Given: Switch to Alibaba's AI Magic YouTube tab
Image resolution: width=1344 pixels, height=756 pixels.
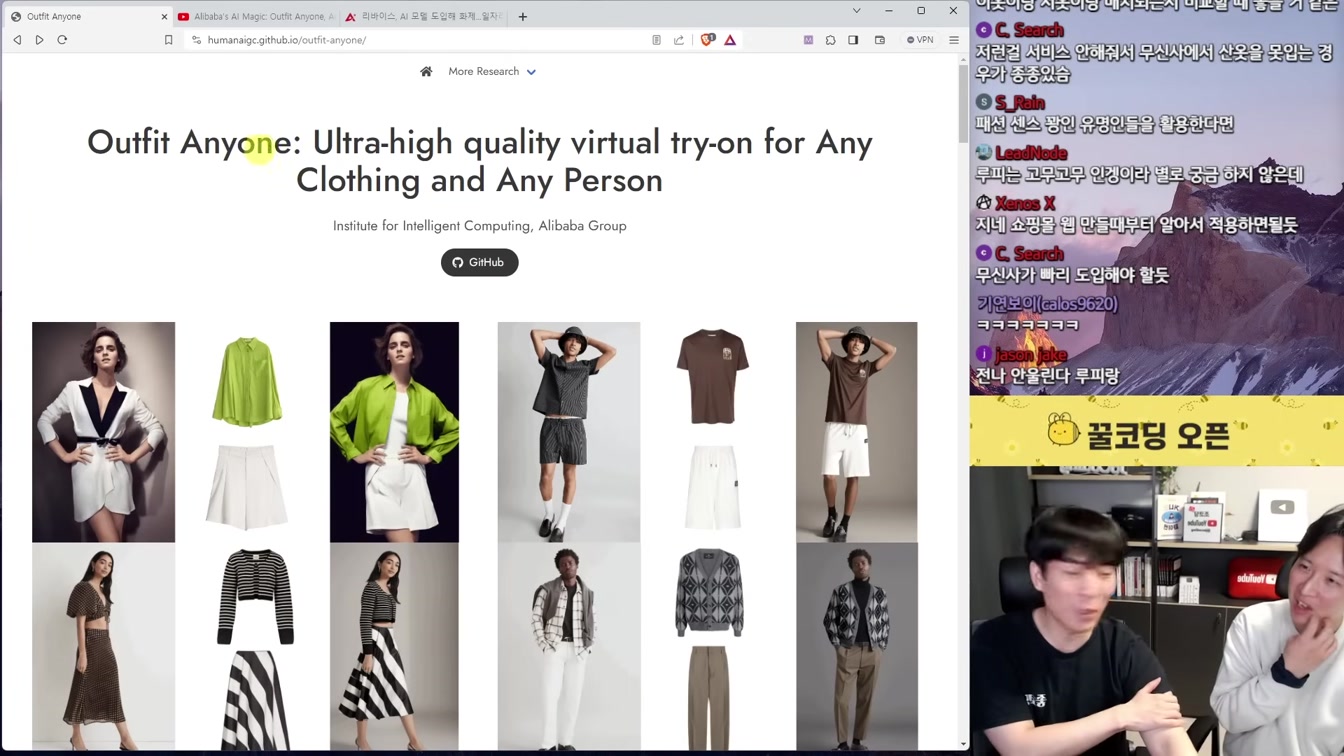Looking at the screenshot, I should coord(256,16).
